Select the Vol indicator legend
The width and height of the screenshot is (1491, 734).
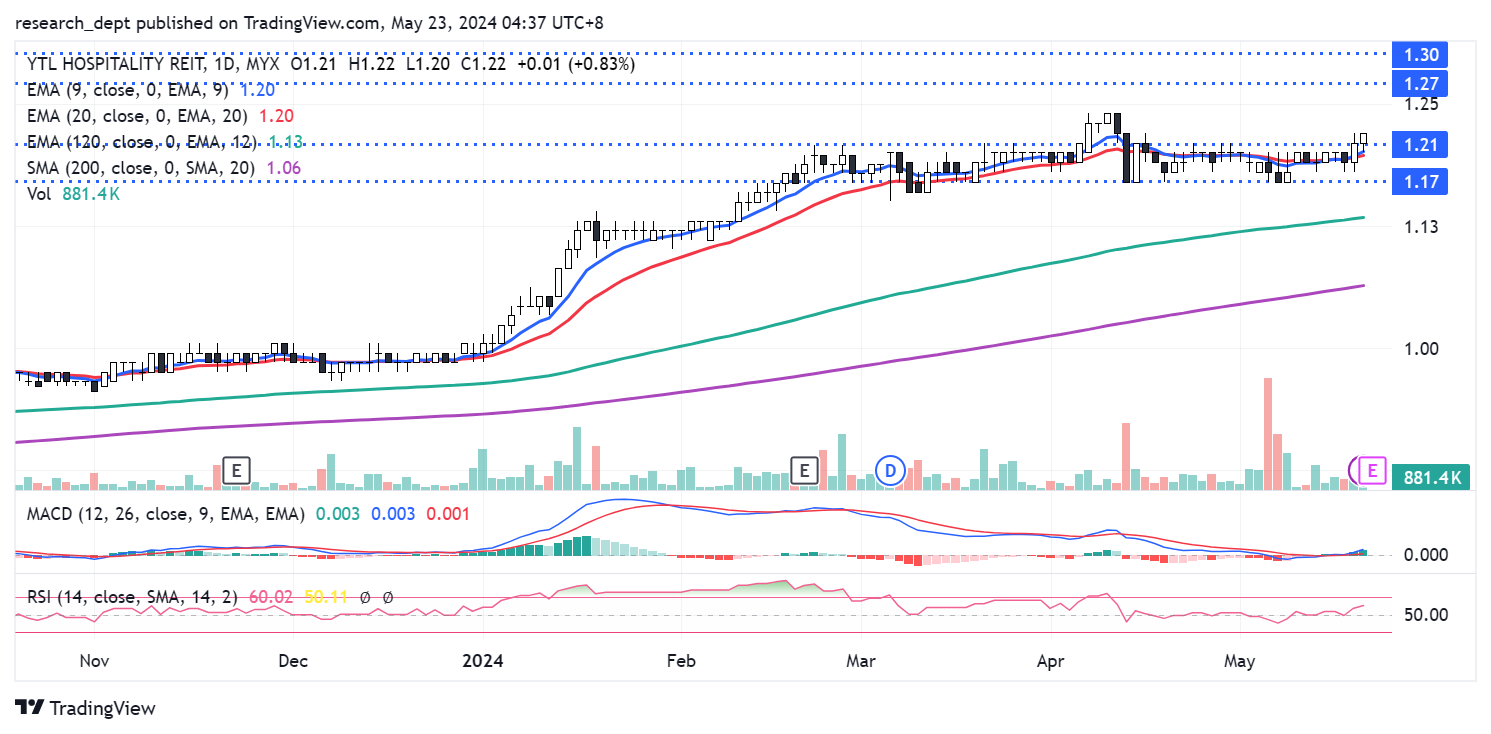pos(39,194)
